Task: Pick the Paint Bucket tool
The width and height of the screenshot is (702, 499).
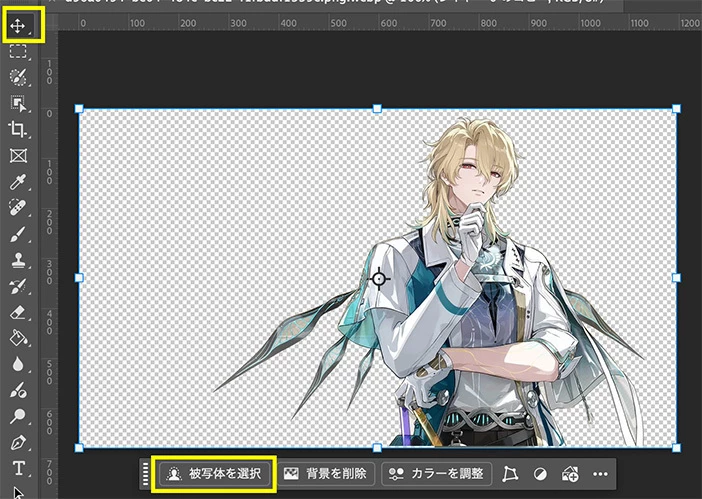Action: click(x=18, y=338)
